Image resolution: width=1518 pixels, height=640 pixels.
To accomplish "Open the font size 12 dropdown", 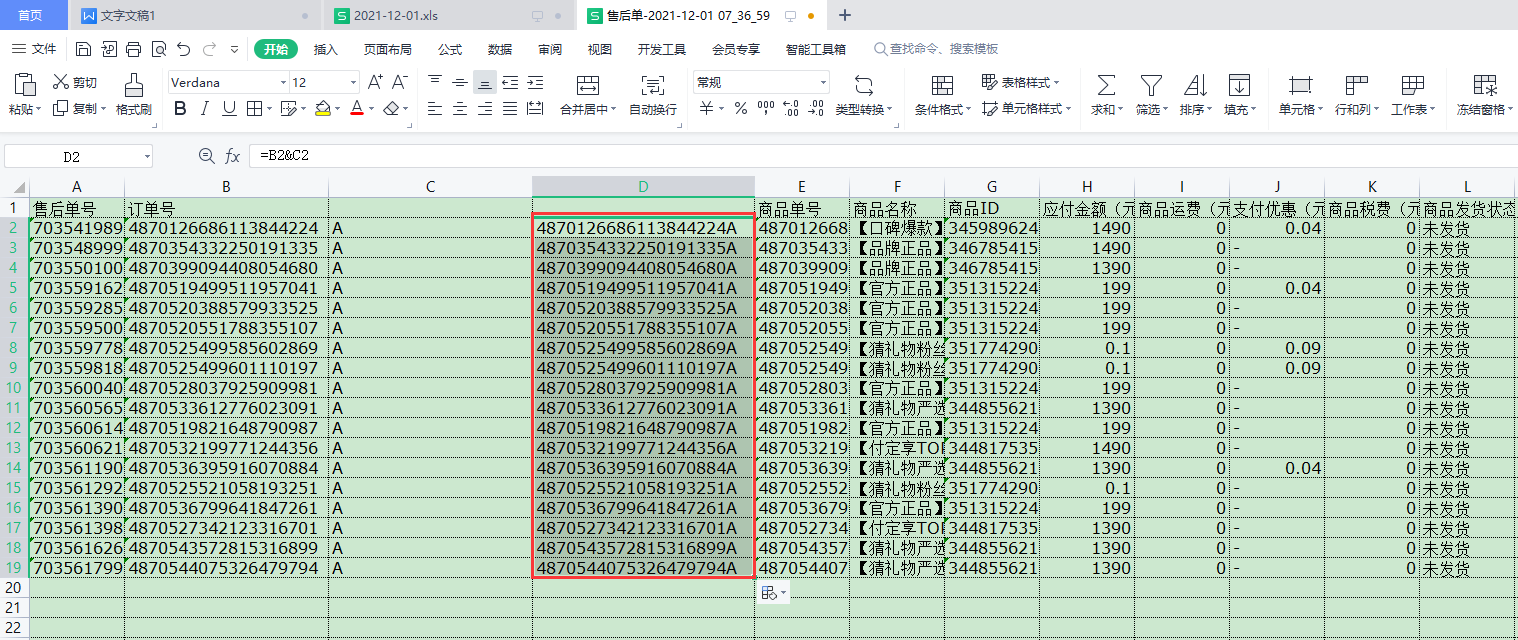I will click(x=353, y=82).
